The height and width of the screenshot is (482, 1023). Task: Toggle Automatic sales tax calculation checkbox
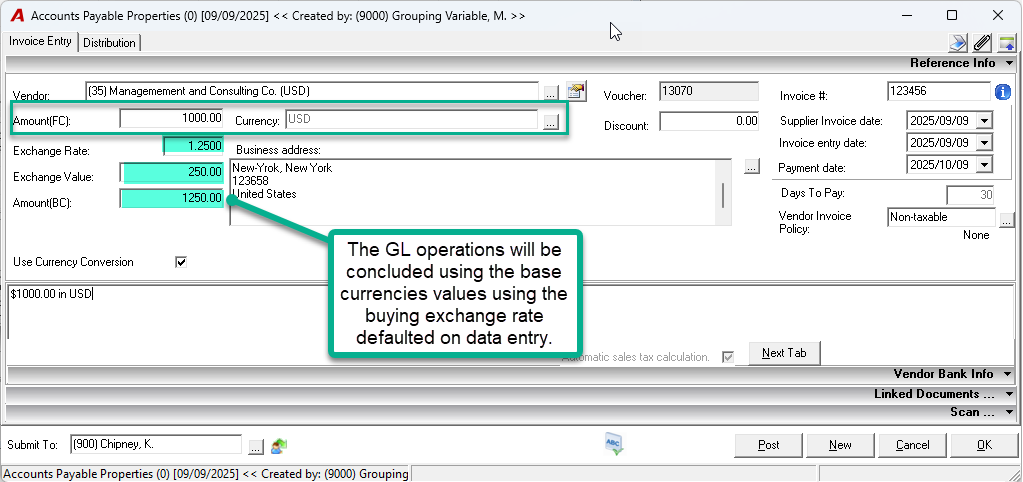point(727,357)
